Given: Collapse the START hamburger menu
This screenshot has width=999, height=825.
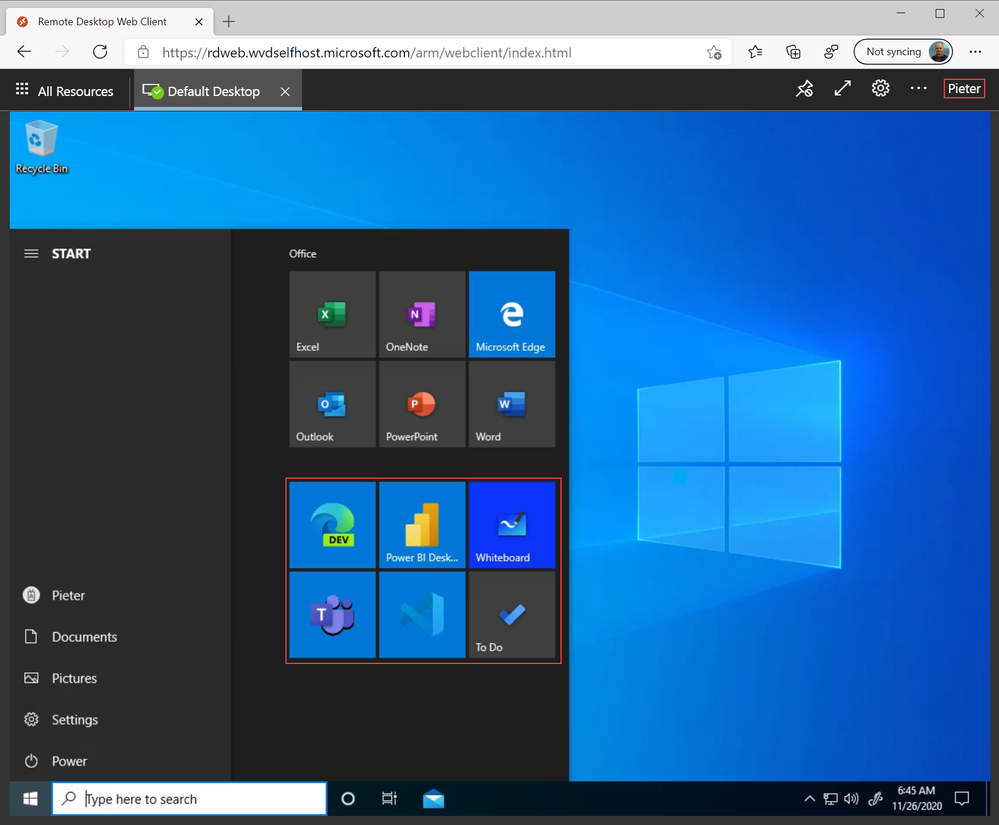Looking at the screenshot, I should [31, 254].
